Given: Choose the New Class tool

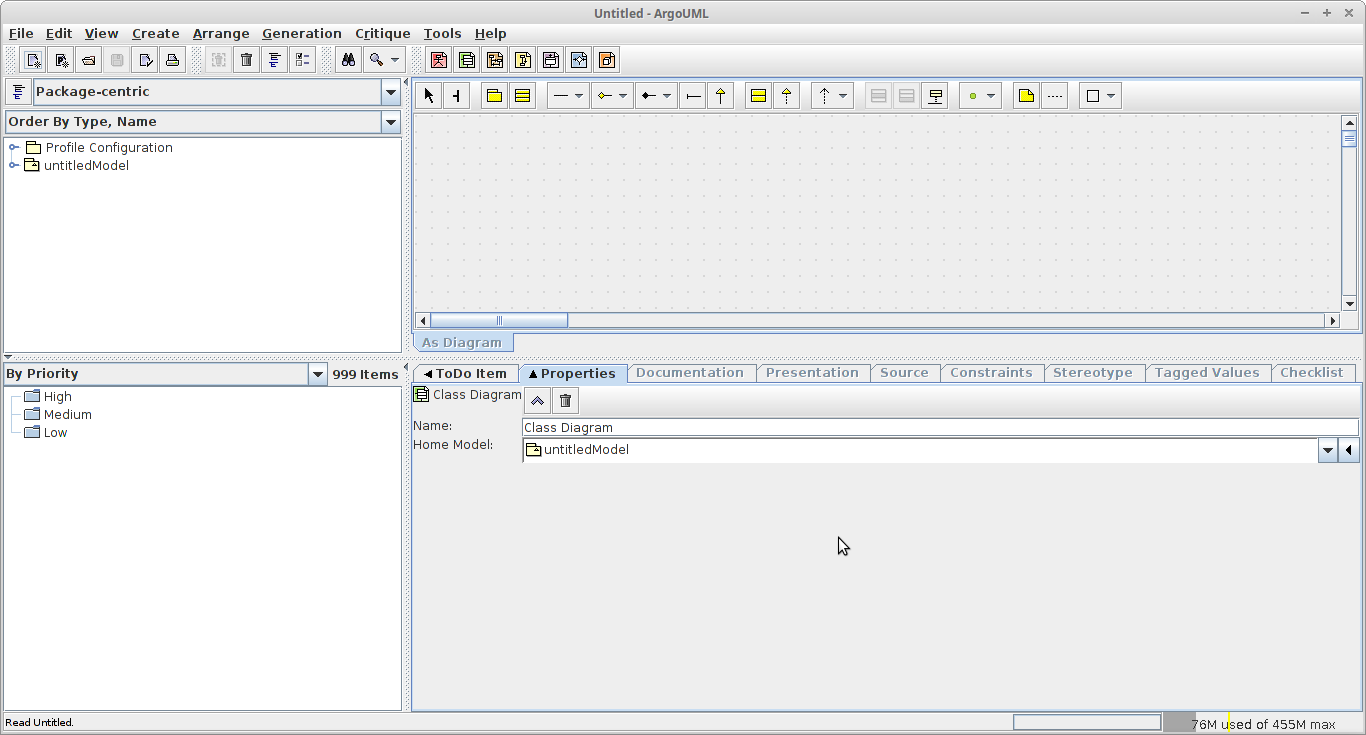Looking at the screenshot, I should (522, 96).
